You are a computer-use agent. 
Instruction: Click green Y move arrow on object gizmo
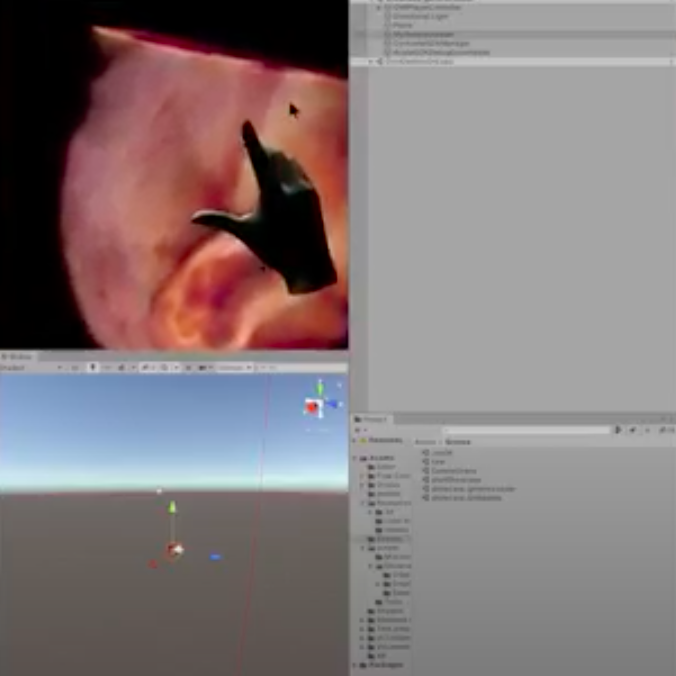click(x=172, y=507)
